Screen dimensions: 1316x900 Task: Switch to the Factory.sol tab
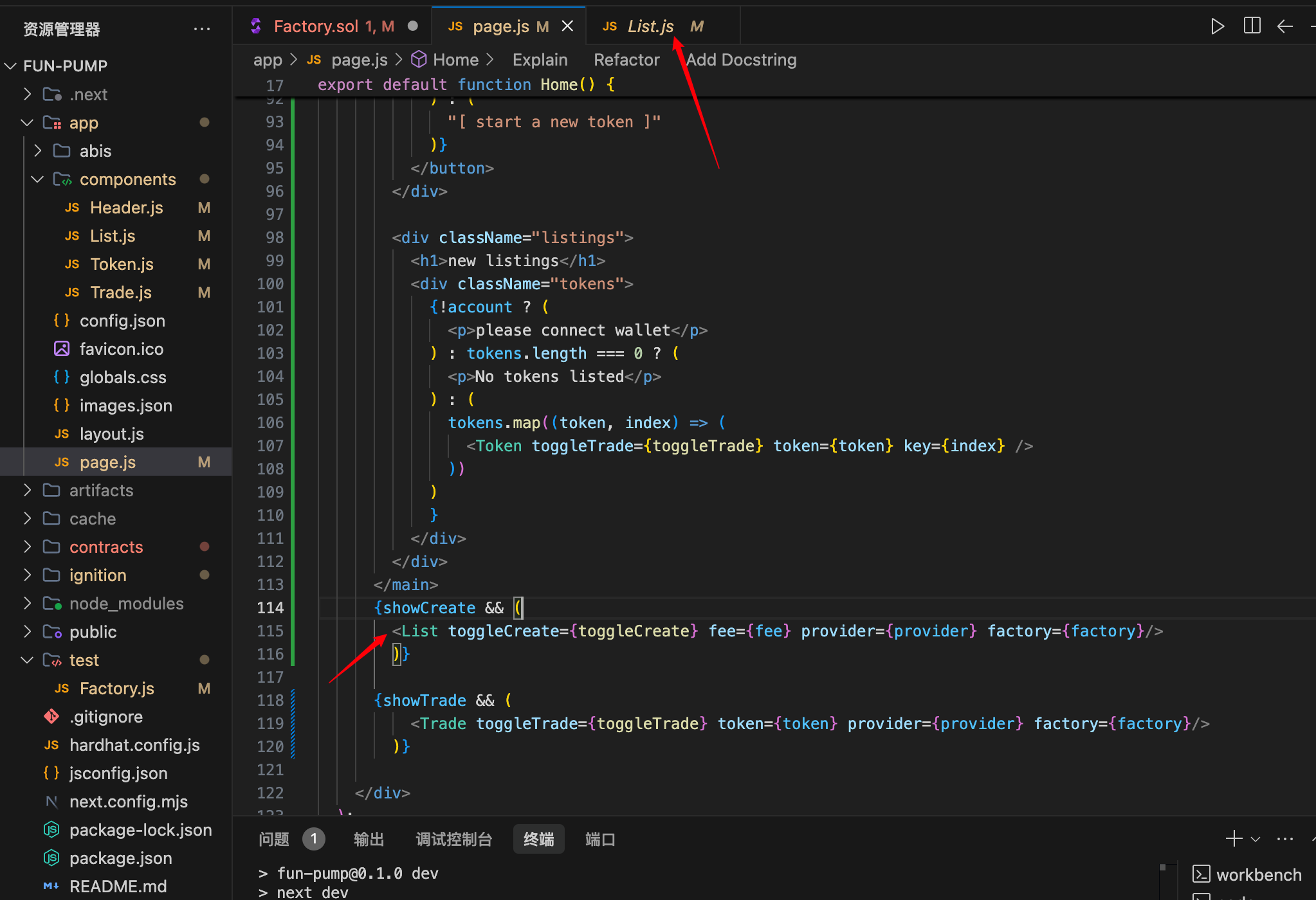pos(333,26)
